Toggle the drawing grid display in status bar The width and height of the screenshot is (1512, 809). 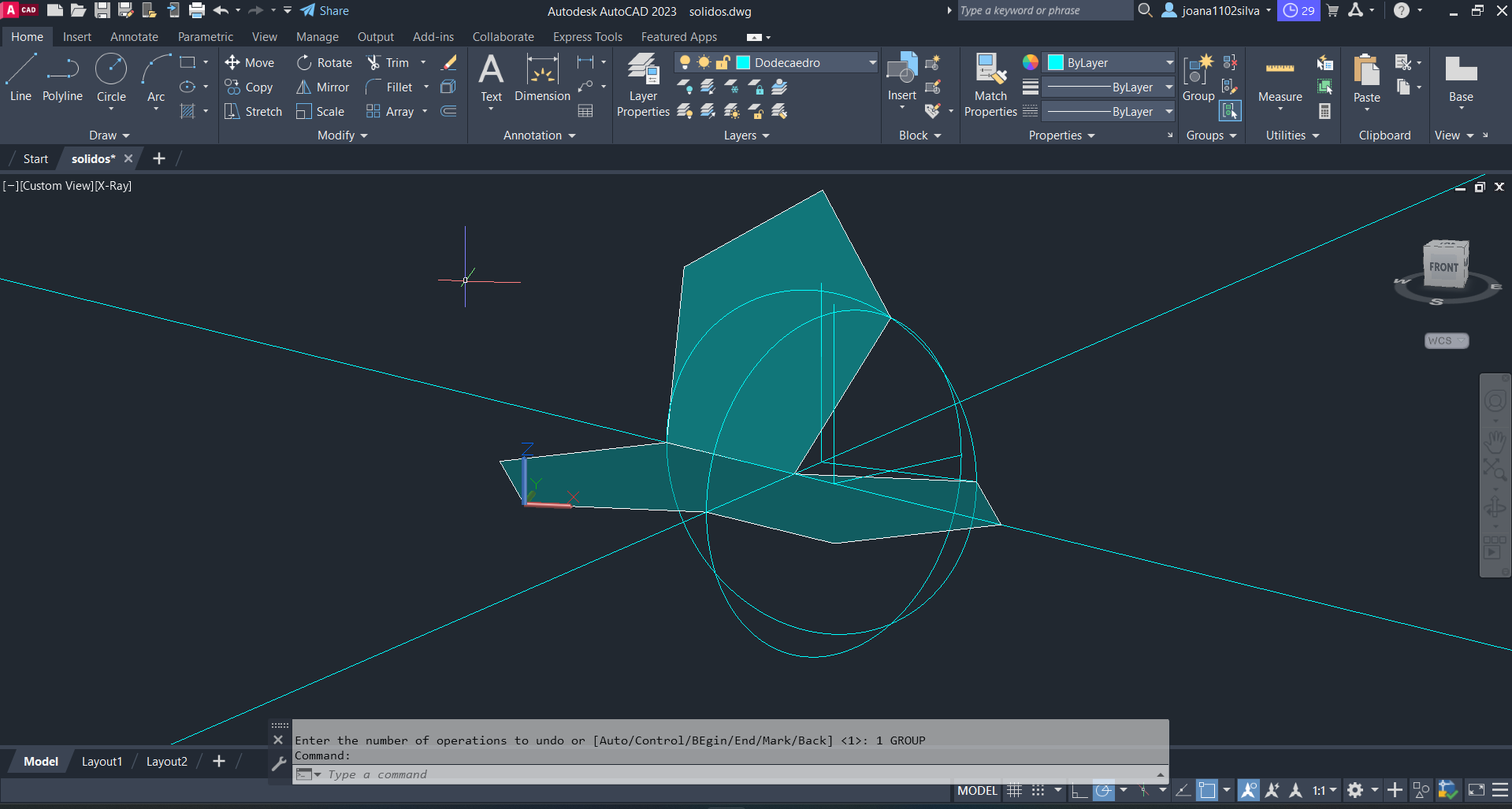[x=1015, y=790]
